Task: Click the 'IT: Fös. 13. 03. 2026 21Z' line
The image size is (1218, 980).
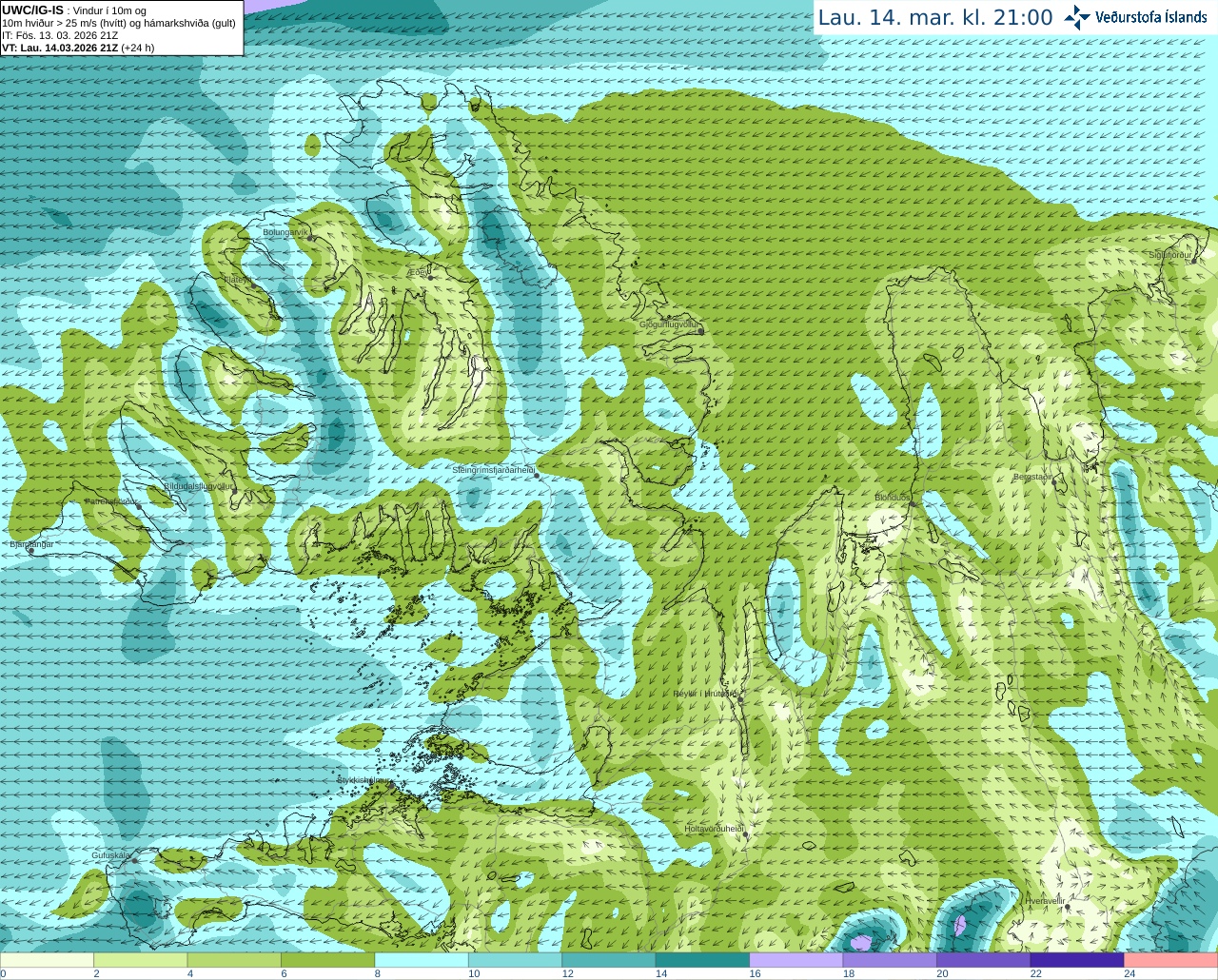Action: point(60,35)
